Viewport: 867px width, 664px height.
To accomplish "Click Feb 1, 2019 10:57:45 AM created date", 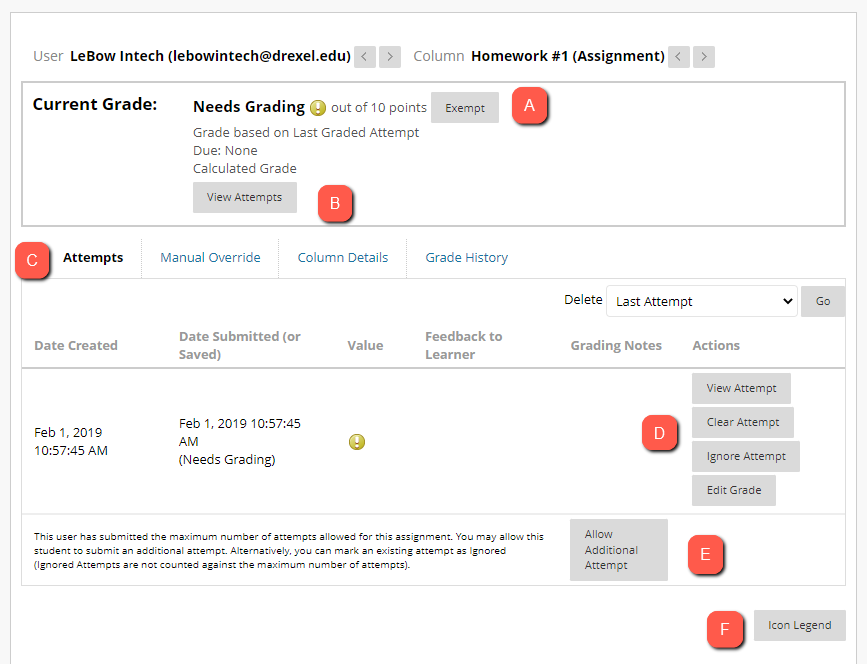I will [71, 441].
